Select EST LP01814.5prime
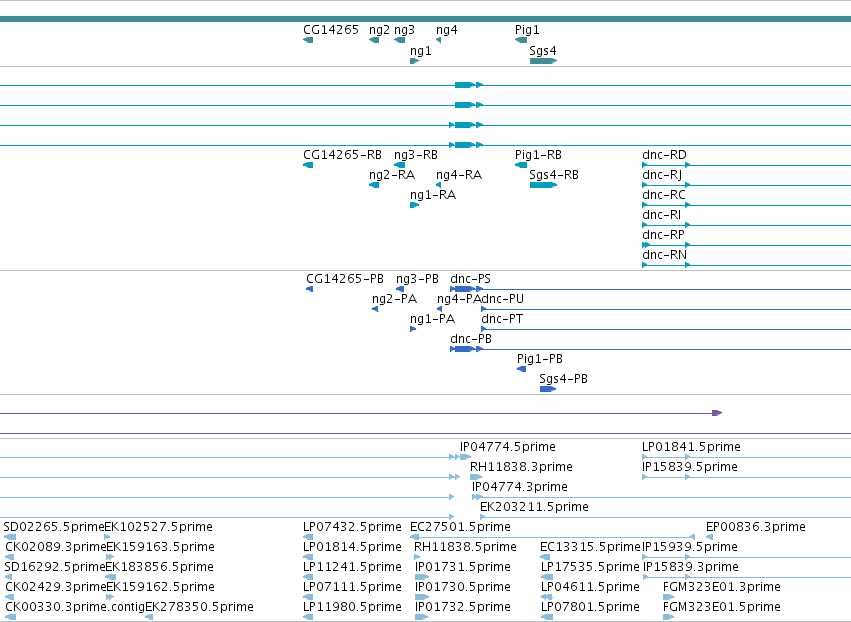 tap(352, 547)
